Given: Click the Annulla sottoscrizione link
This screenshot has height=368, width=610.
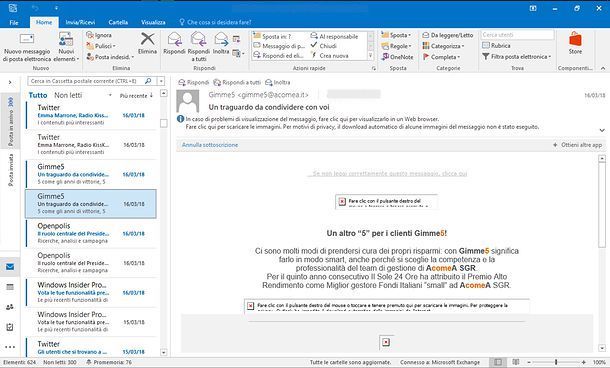Looking at the screenshot, I should [x=210, y=145].
